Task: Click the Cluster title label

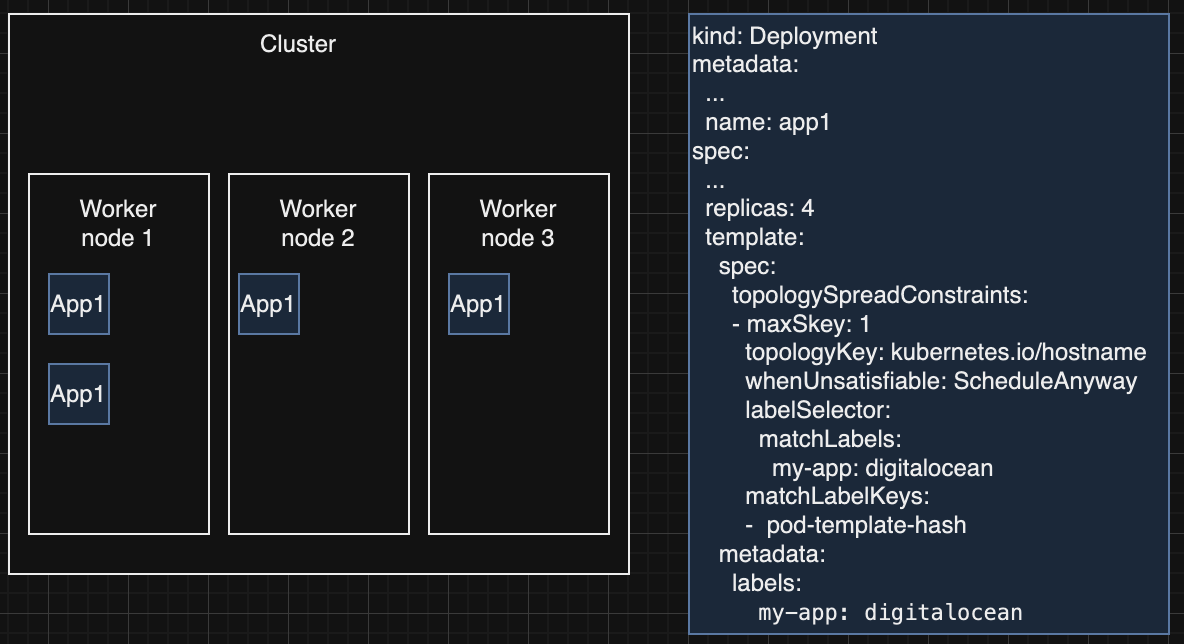Action: 298,44
